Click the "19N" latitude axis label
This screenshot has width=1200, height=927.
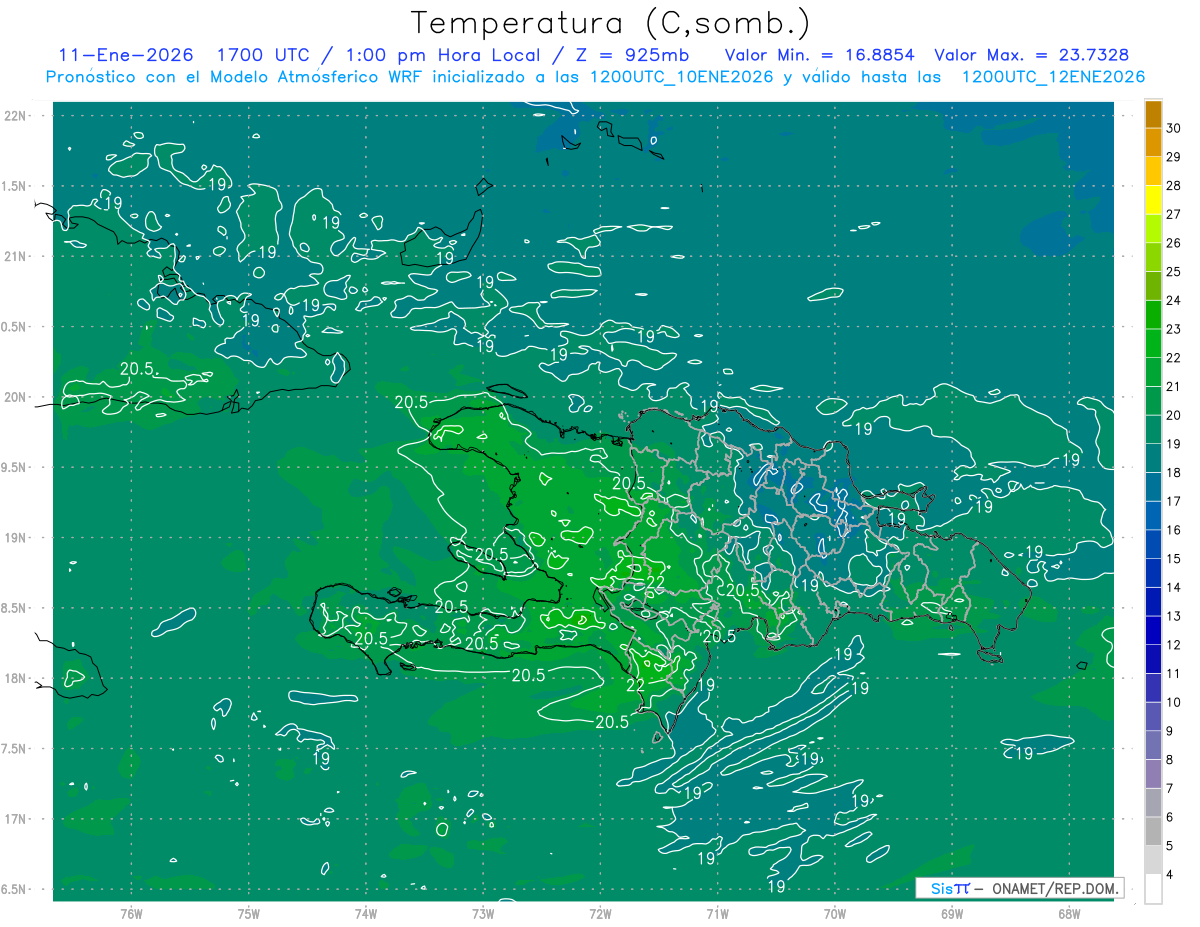click(x=17, y=538)
